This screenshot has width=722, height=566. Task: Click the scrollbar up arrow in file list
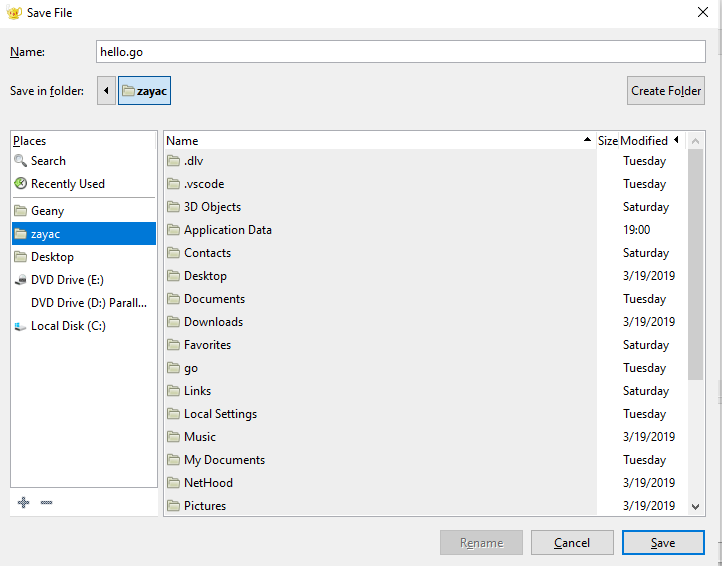tap(695, 141)
